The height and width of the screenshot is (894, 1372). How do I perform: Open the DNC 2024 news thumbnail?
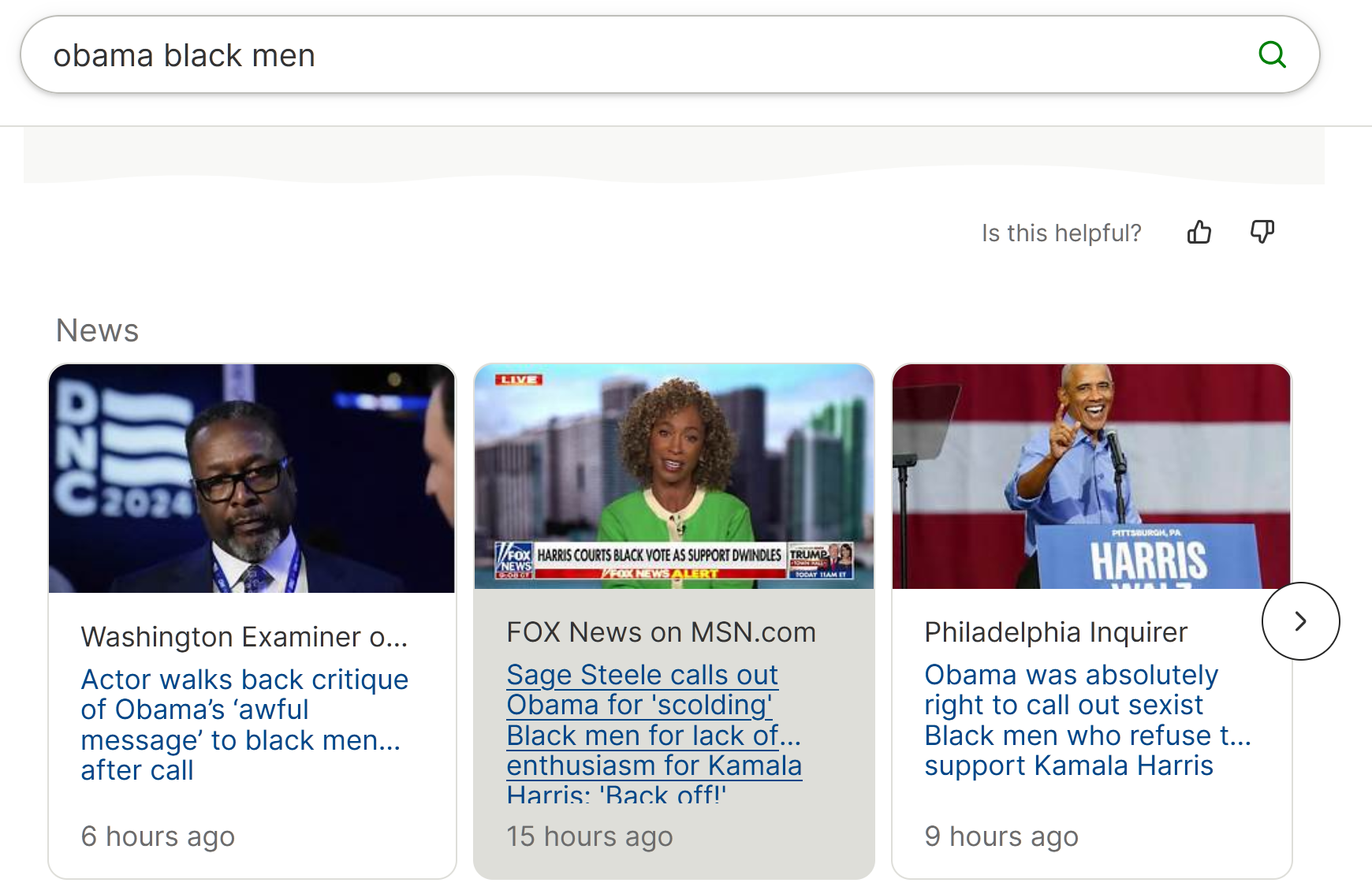252,479
